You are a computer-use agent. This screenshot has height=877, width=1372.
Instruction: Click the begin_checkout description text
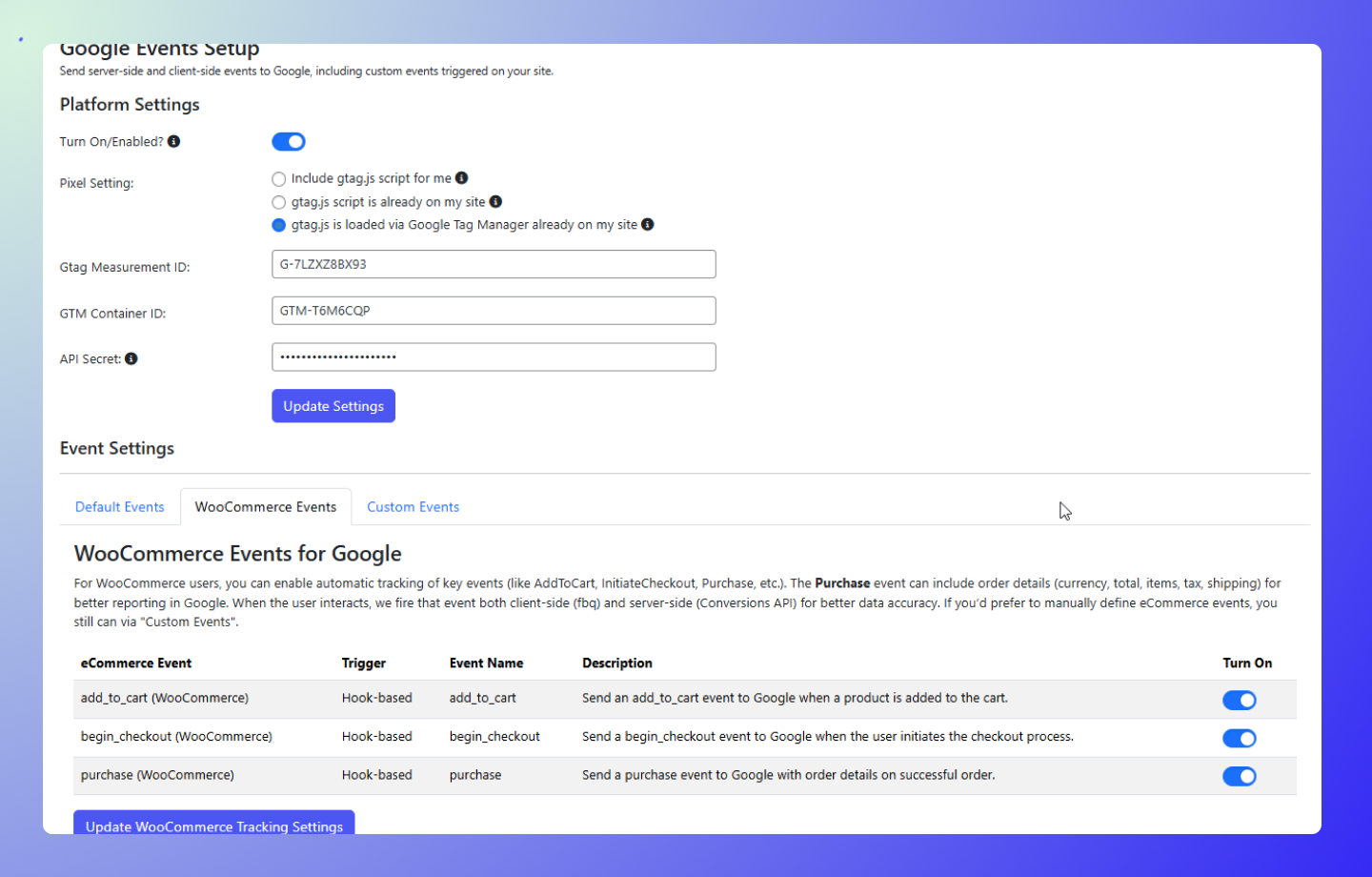coord(828,736)
